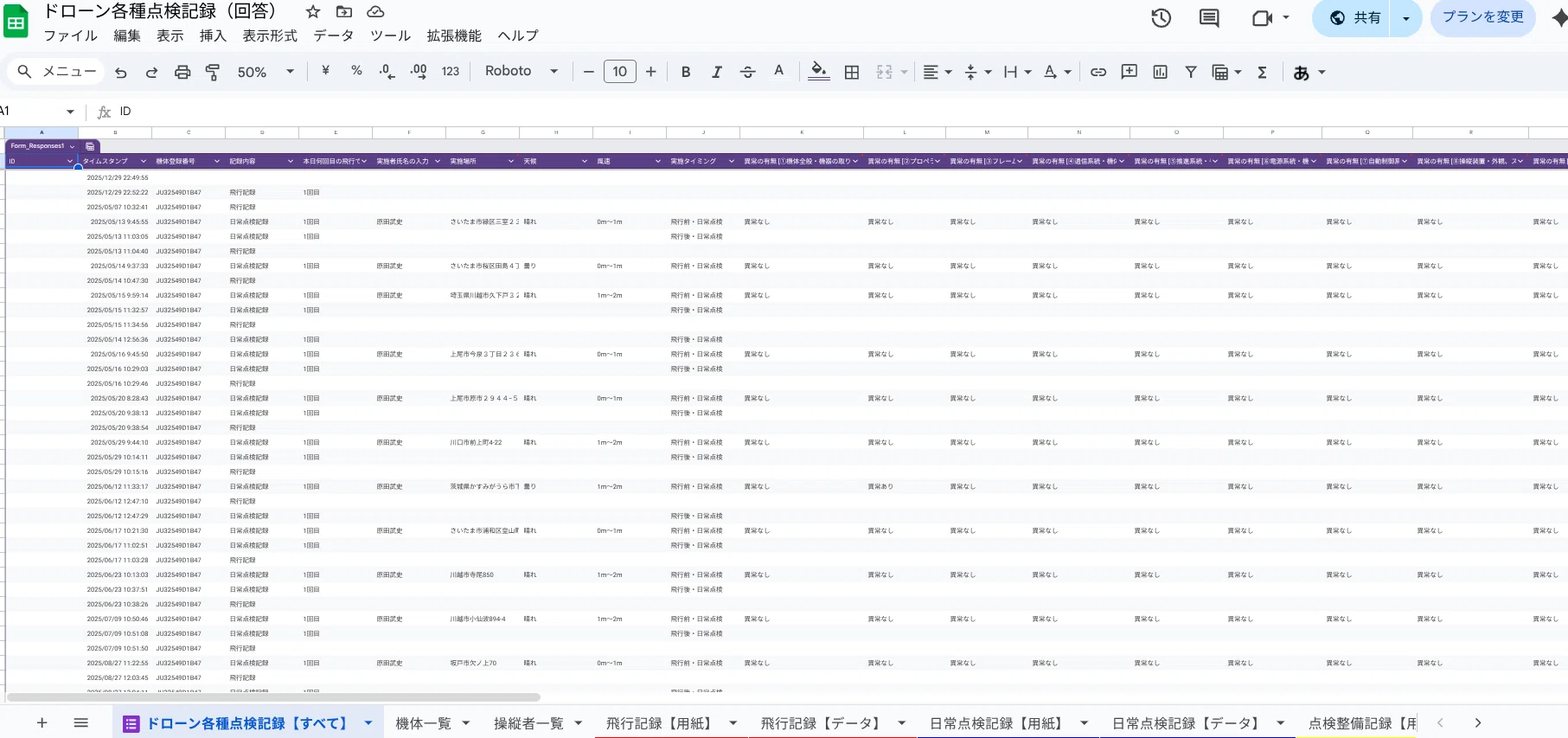The width and height of the screenshot is (1568, 738).
Task: Open zoom level 50% dropdown
Action: click(266, 72)
